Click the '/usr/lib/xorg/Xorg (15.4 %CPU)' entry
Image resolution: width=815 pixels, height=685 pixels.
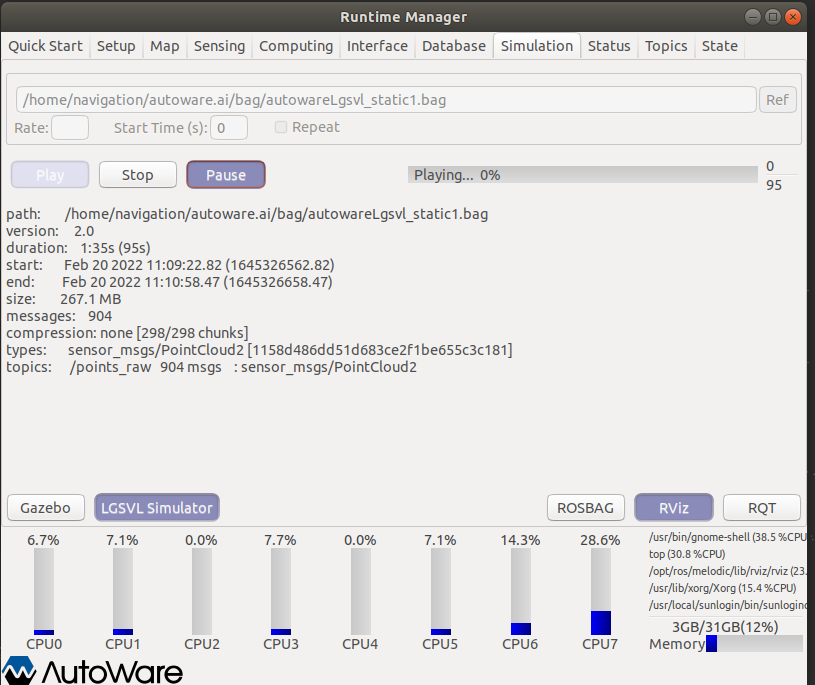click(722, 588)
